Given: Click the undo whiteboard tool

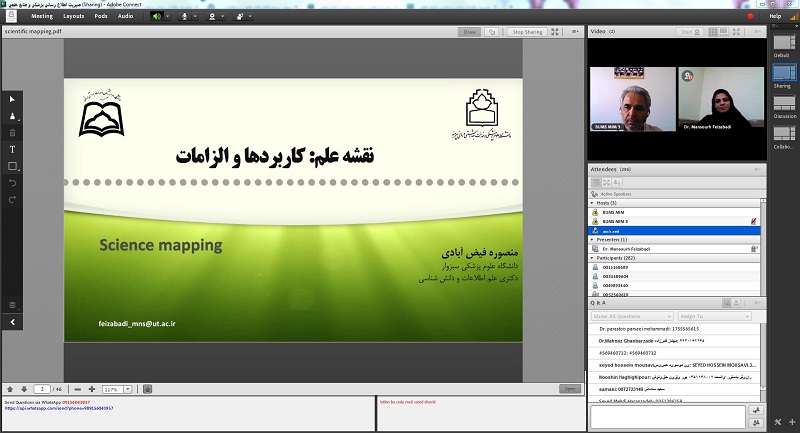Looking at the screenshot, I should click(12, 183).
